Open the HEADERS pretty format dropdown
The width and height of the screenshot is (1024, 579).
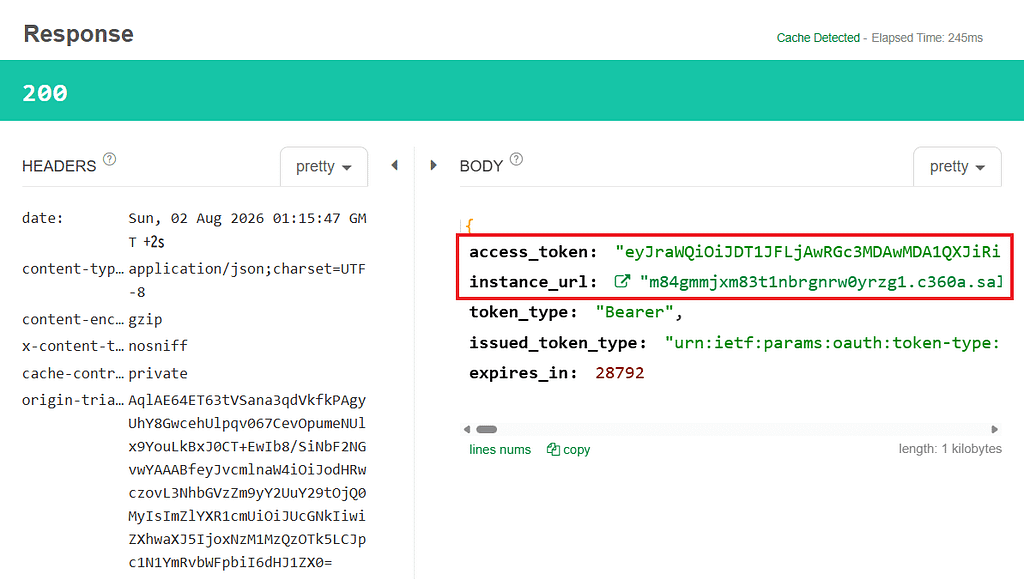pos(324,166)
